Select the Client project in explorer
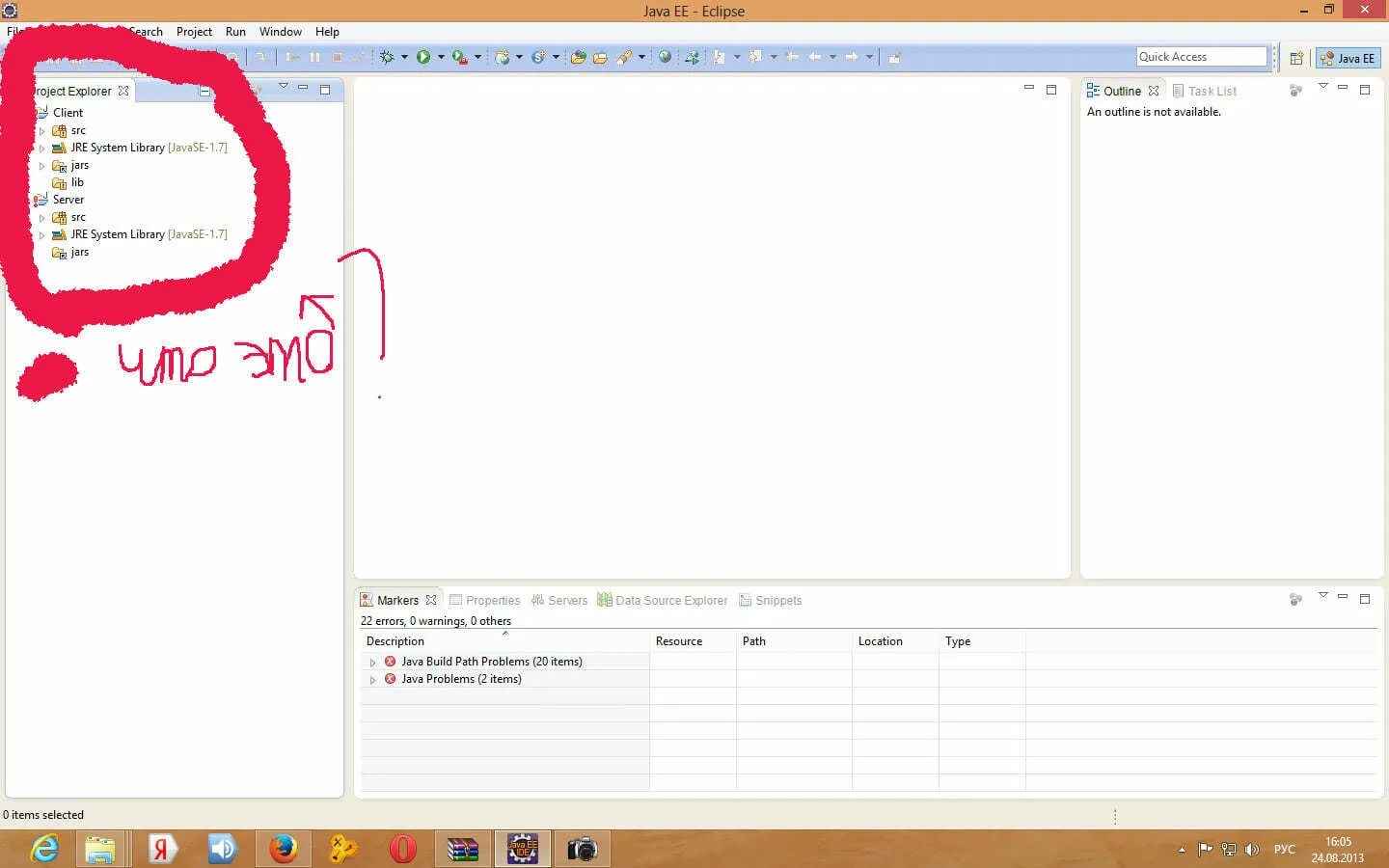 (x=68, y=113)
